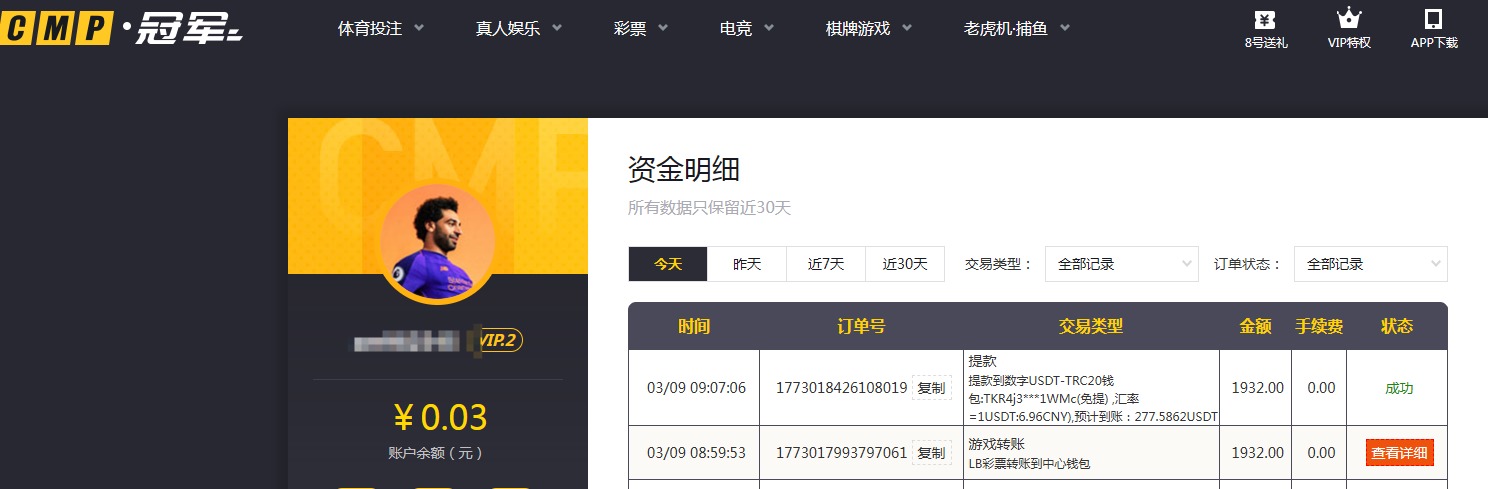Click the VIP.2 badge
This screenshot has width=1488, height=489.
pyautogui.click(x=501, y=341)
